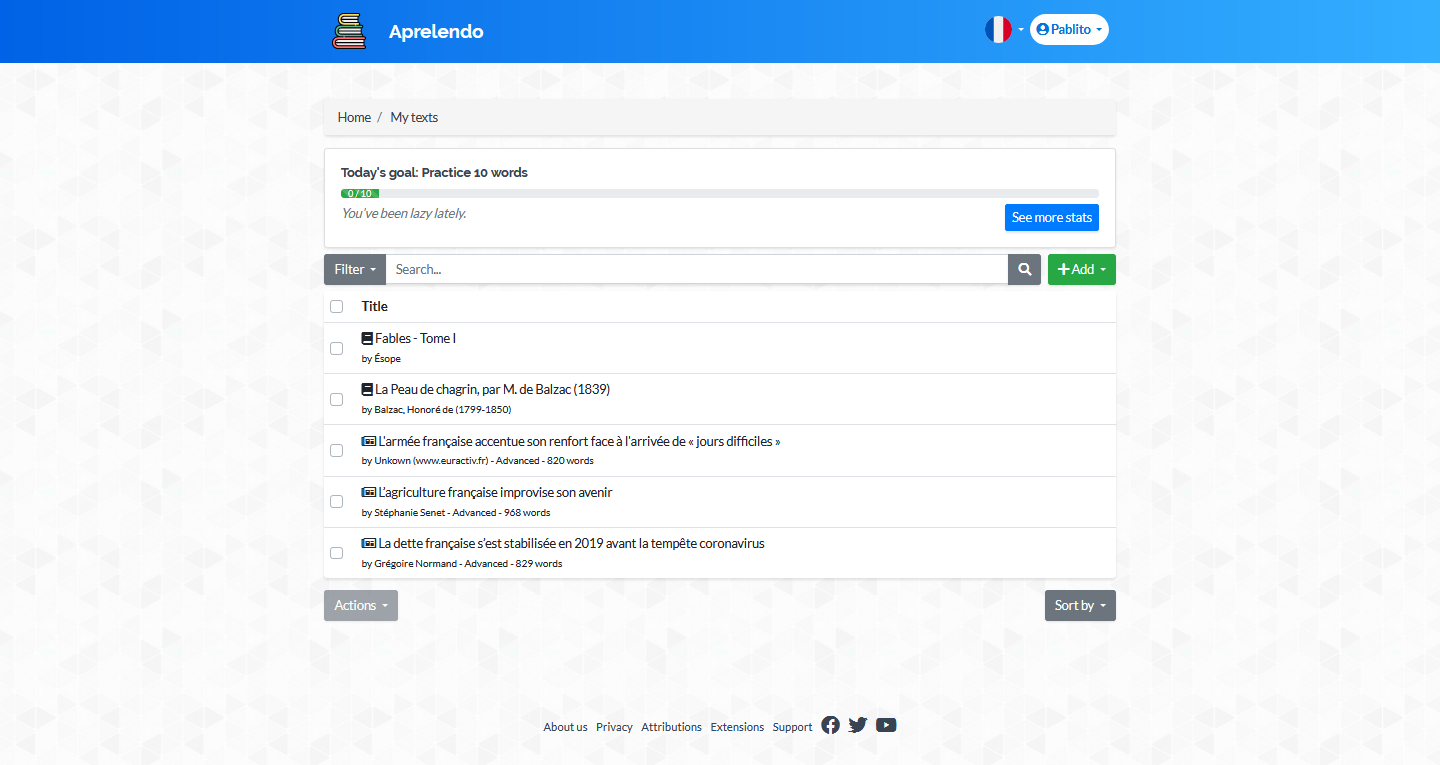Check the La Peau de chagrin checkbox
Viewport: 1440px width, 765px height.
point(337,399)
